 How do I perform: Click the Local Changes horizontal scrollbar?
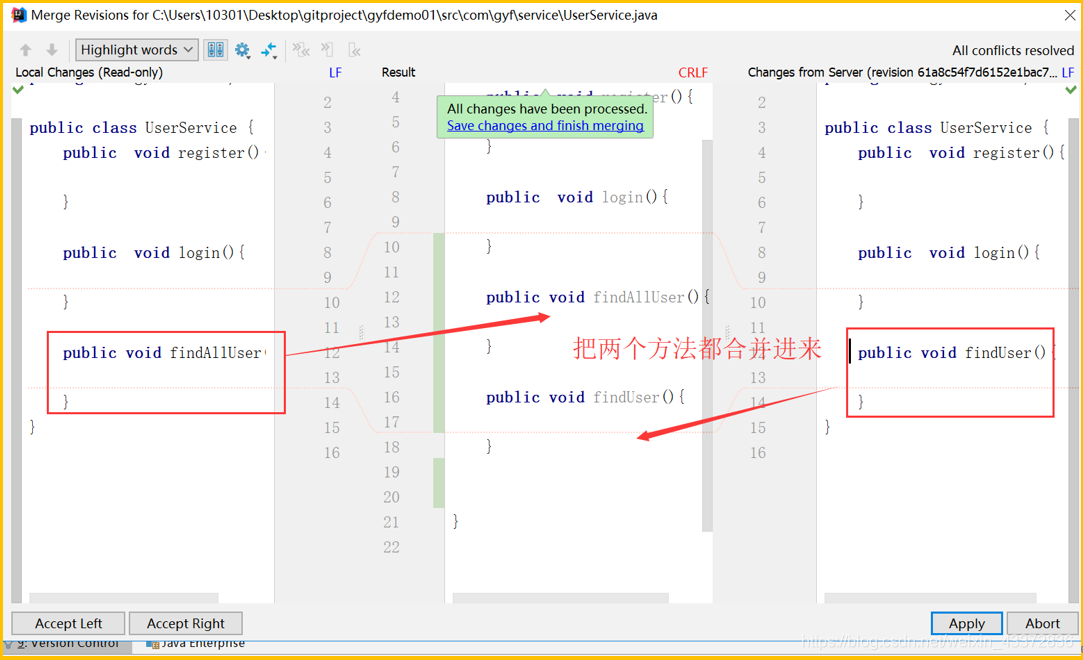[x=124, y=598]
